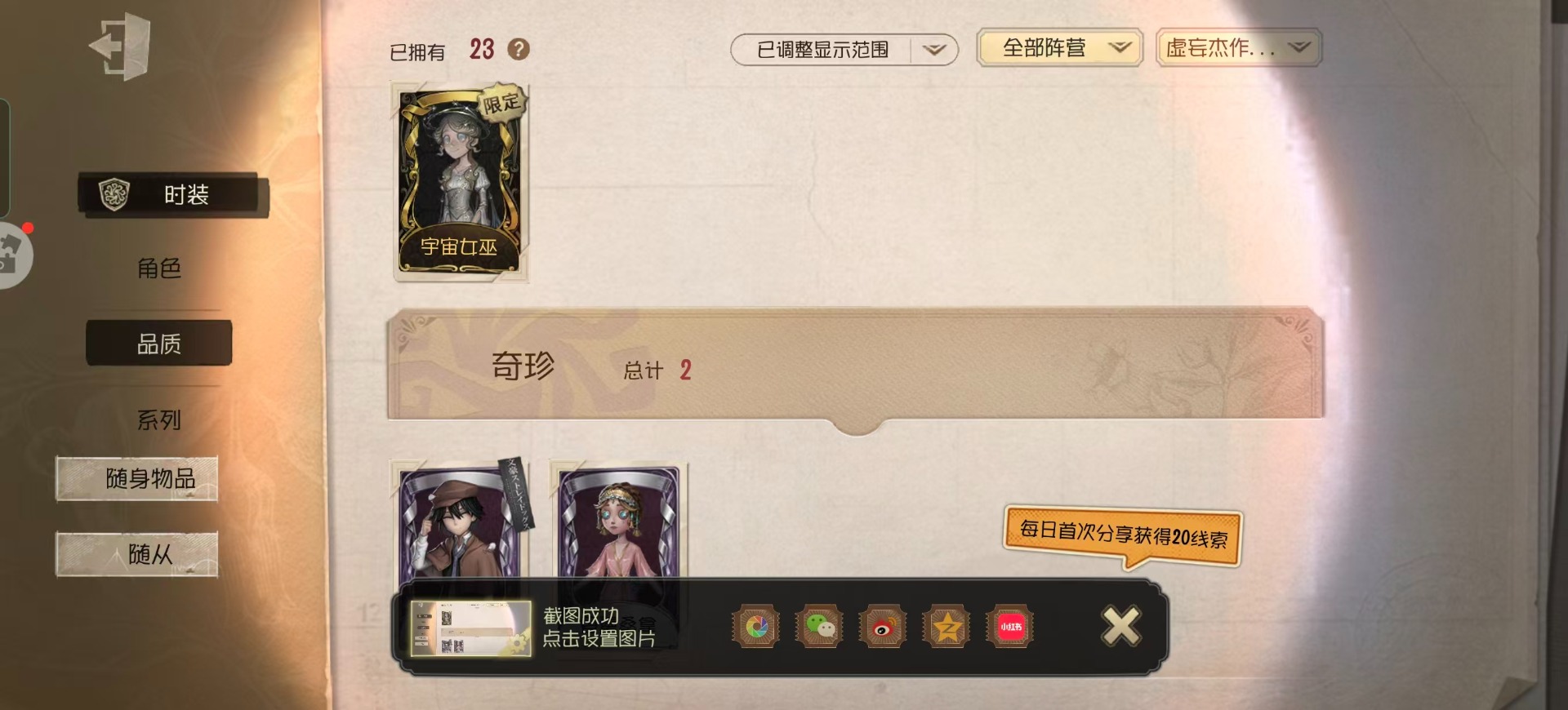Share screenshot to WeChat
The height and width of the screenshot is (710, 1568).
pyautogui.click(x=819, y=627)
